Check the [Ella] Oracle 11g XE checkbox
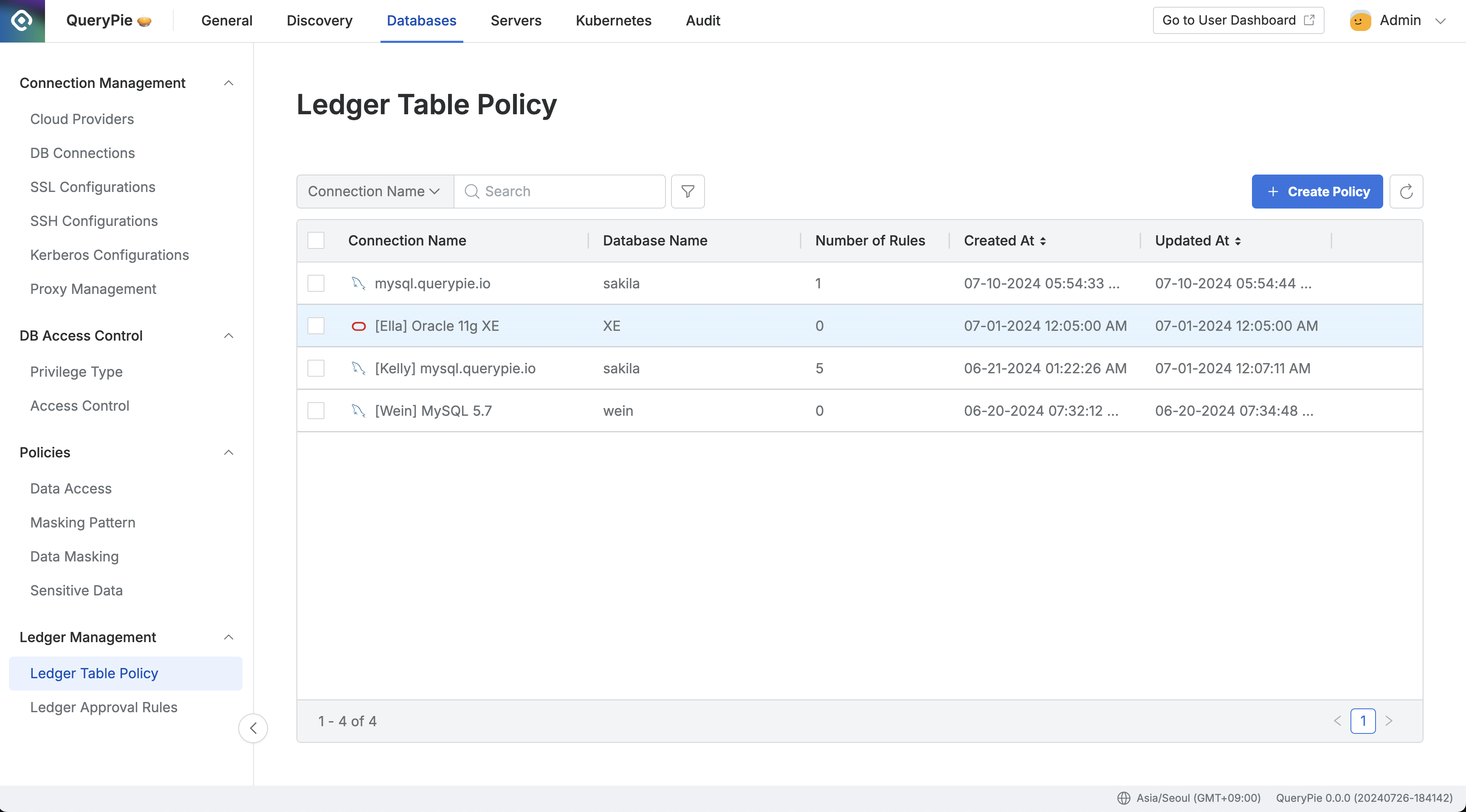 point(316,325)
